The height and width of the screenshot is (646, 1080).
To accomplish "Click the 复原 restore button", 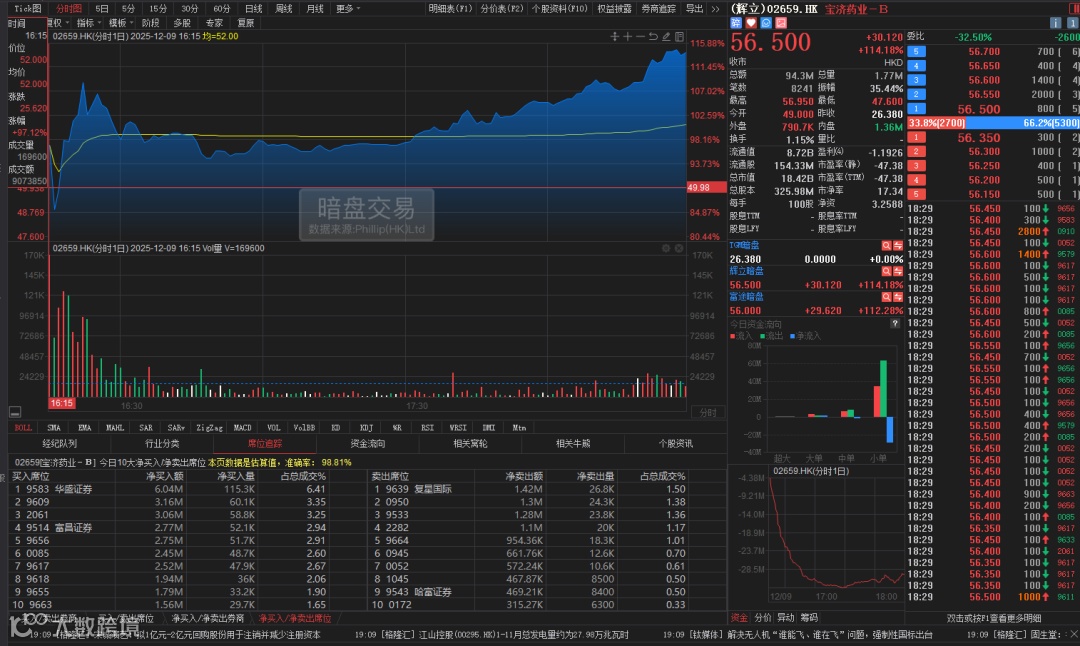I will point(246,23).
